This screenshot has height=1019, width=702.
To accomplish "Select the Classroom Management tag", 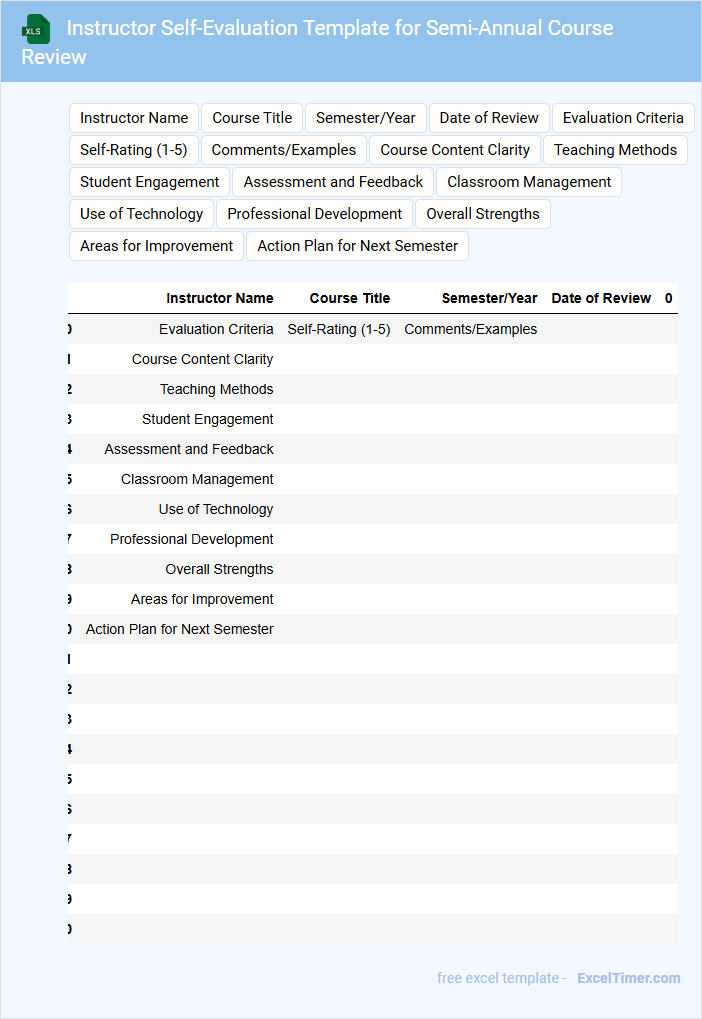I will click(x=529, y=182).
